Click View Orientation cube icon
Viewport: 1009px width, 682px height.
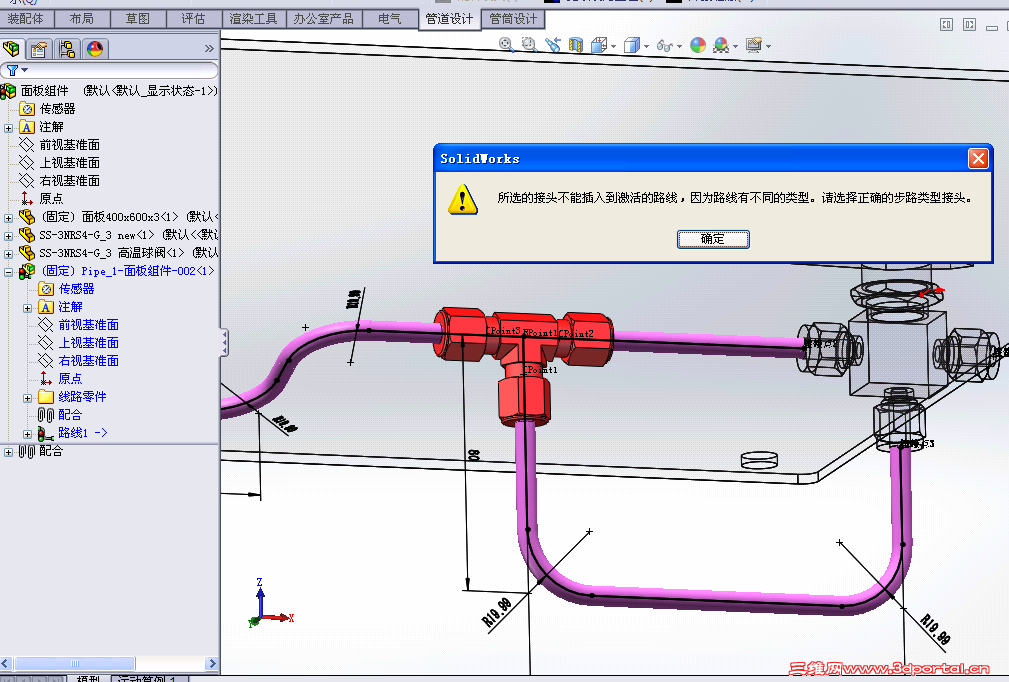point(598,44)
